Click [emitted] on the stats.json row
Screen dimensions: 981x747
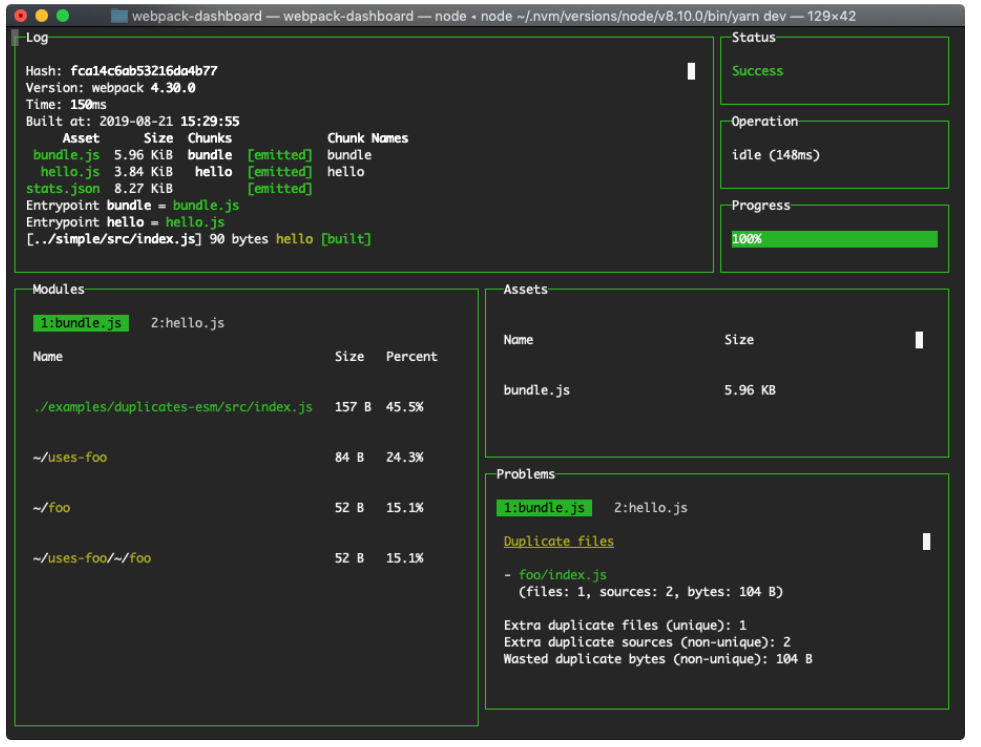click(x=282, y=190)
